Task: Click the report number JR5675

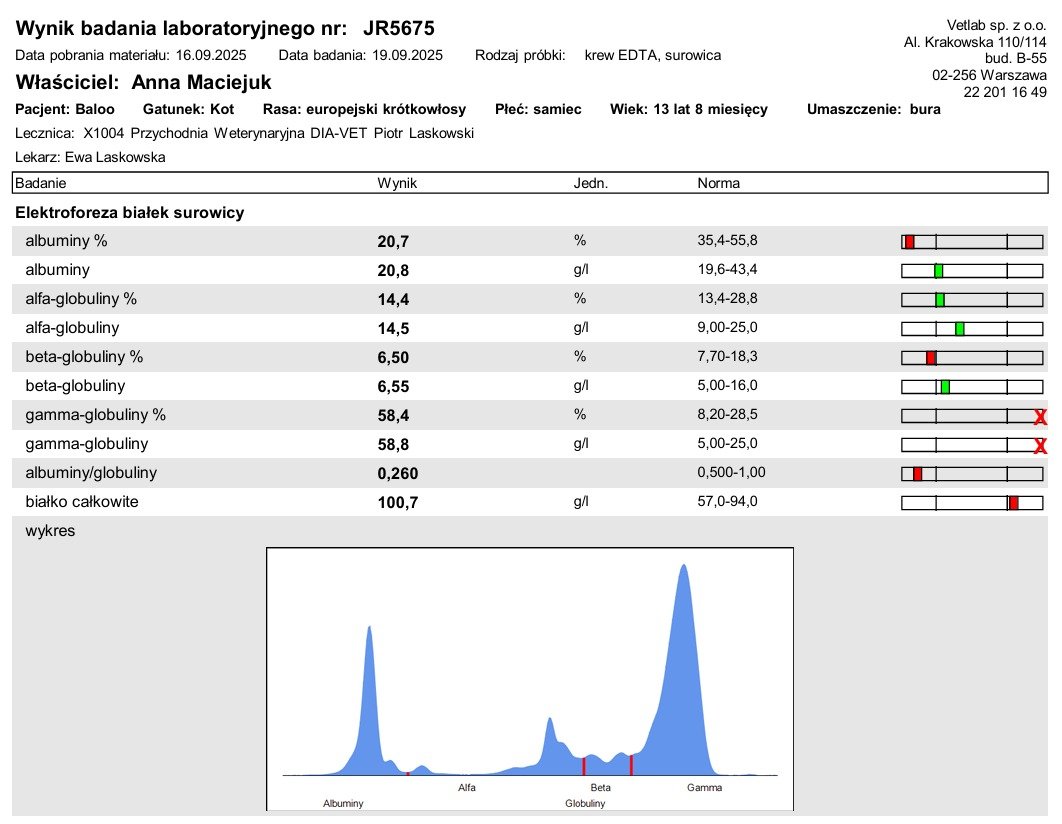Action: 399,28
